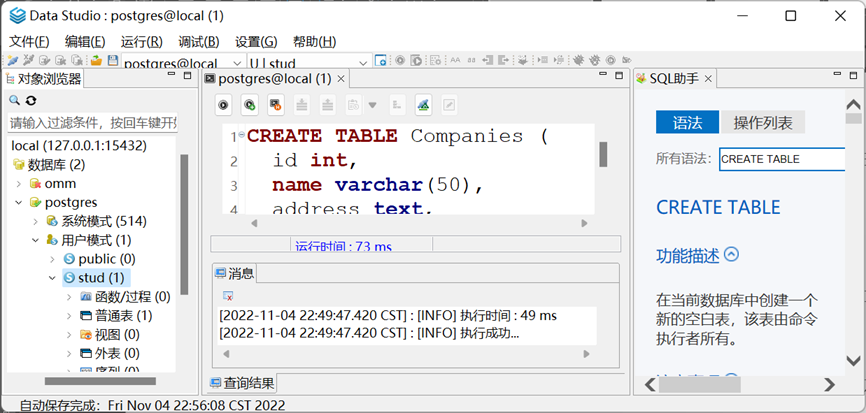
Task: Click the open SQL file folder icon
Action: click(97, 61)
